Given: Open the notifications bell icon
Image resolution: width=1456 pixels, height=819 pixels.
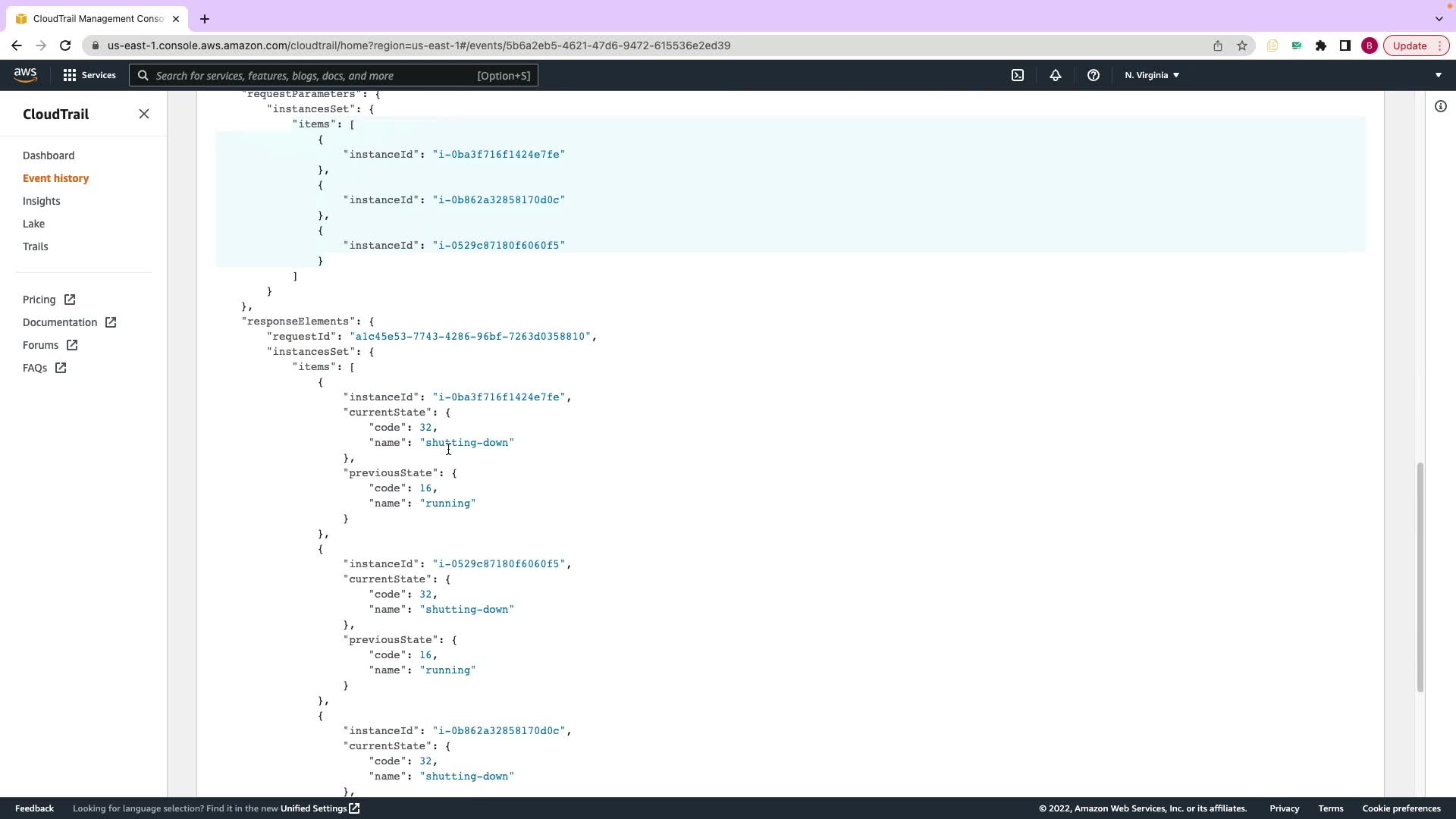Looking at the screenshot, I should tap(1055, 75).
